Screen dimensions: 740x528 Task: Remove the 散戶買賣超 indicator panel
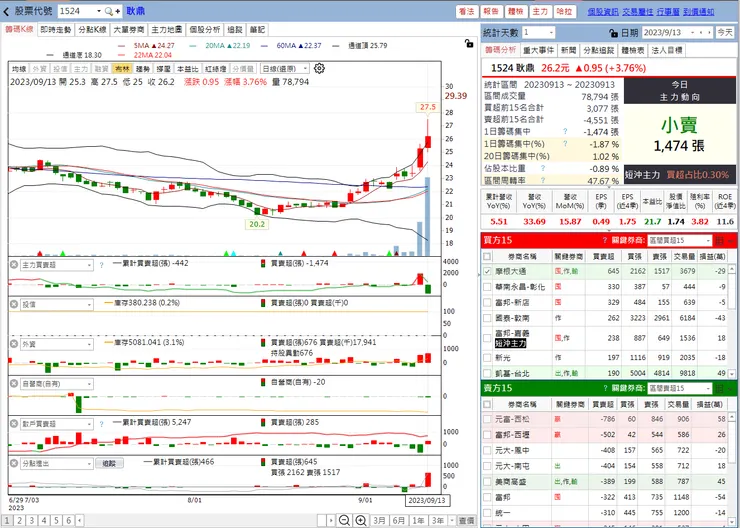14,424
